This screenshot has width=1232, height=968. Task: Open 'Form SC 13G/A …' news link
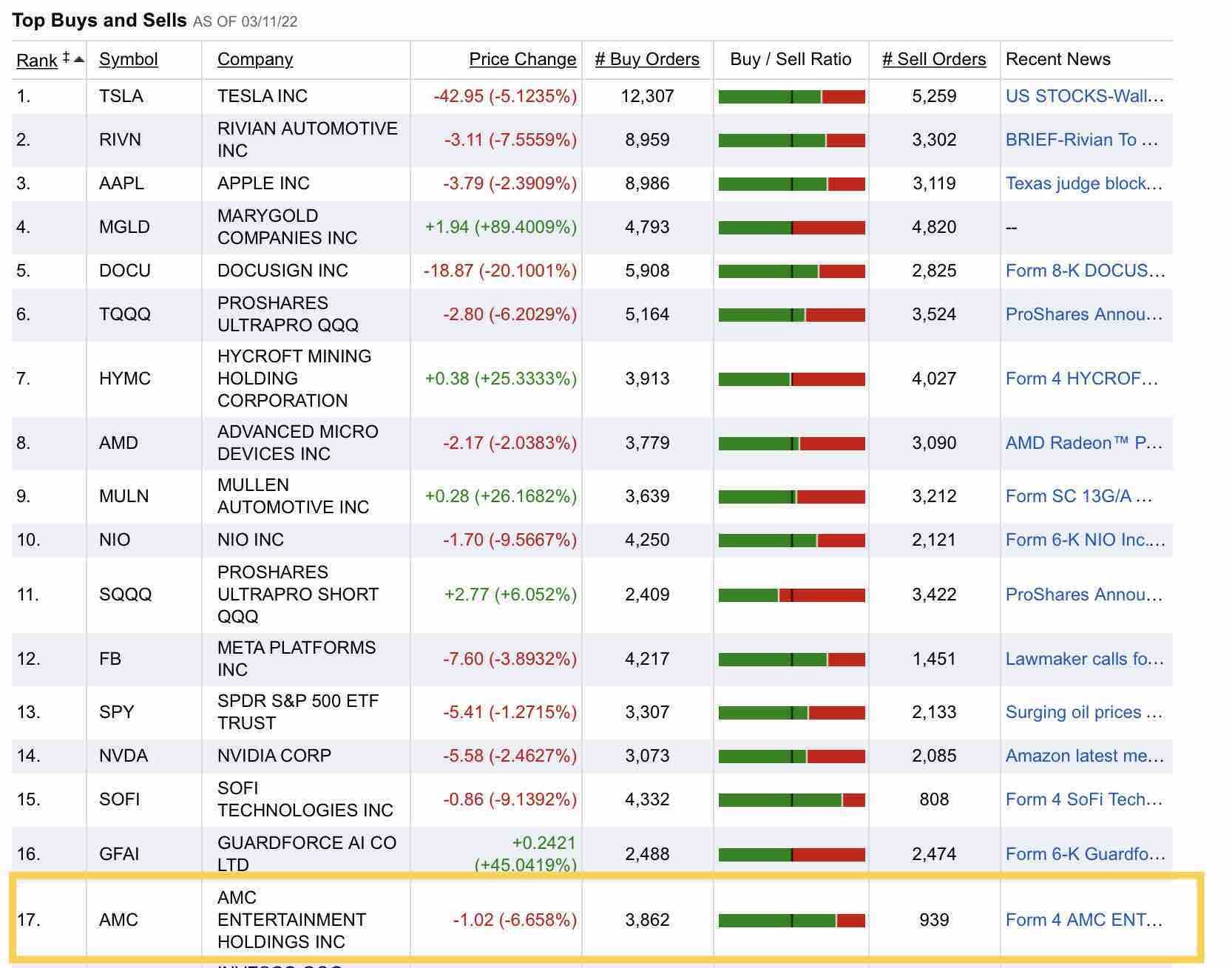(1079, 496)
